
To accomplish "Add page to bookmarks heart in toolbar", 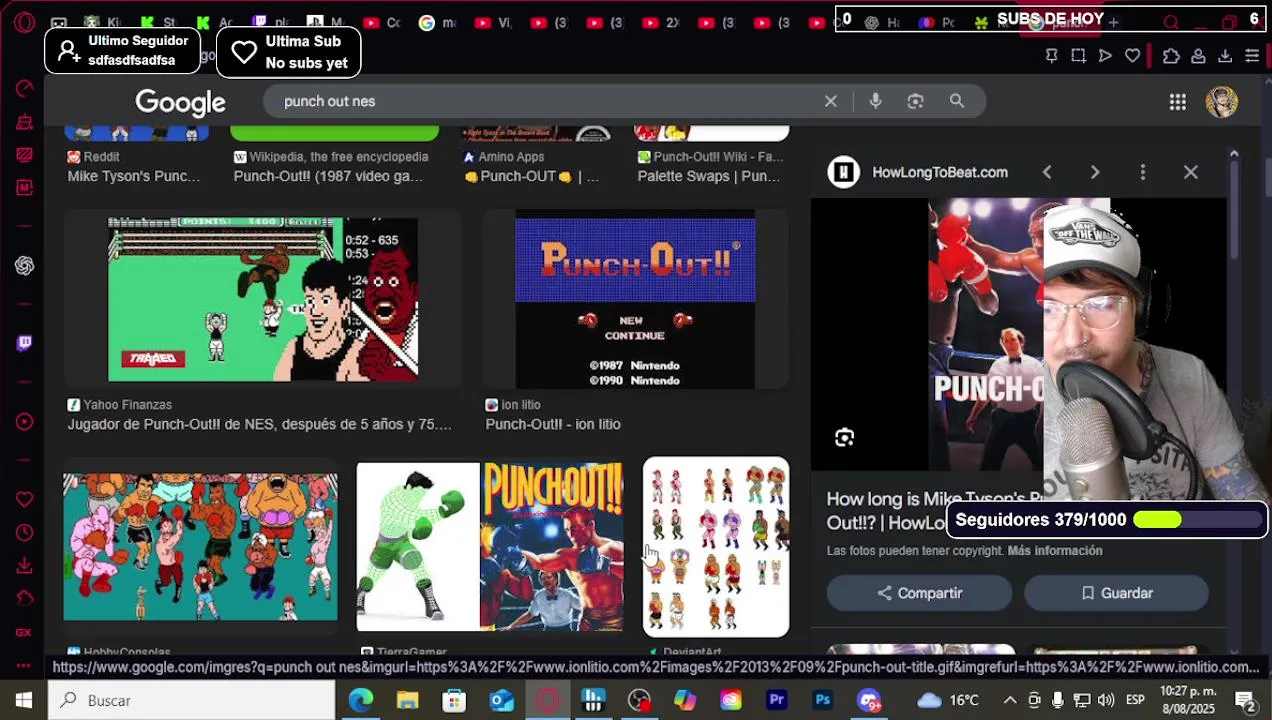I will point(1132,57).
